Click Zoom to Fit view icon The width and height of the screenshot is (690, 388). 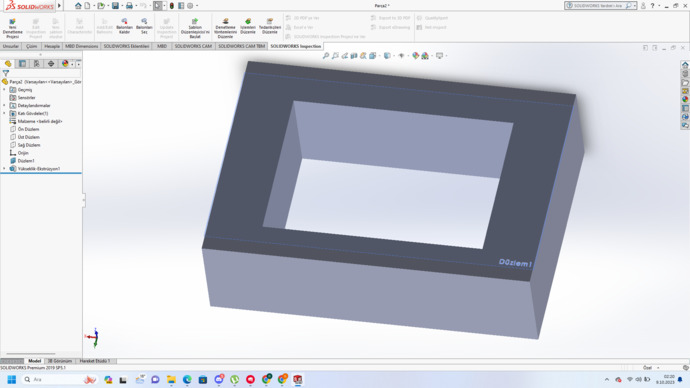[326, 56]
